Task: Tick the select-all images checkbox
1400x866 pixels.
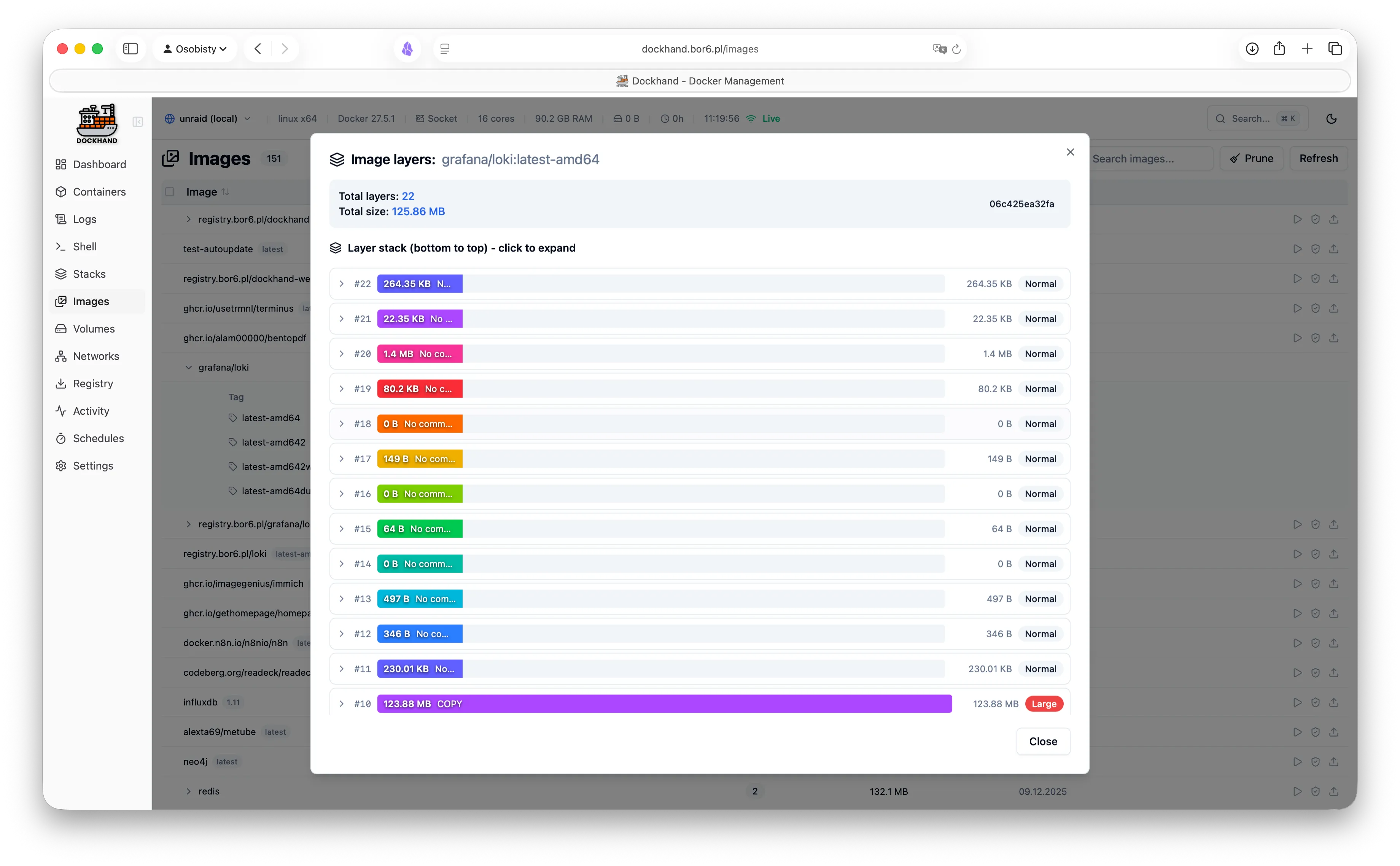Action: click(x=170, y=192)
